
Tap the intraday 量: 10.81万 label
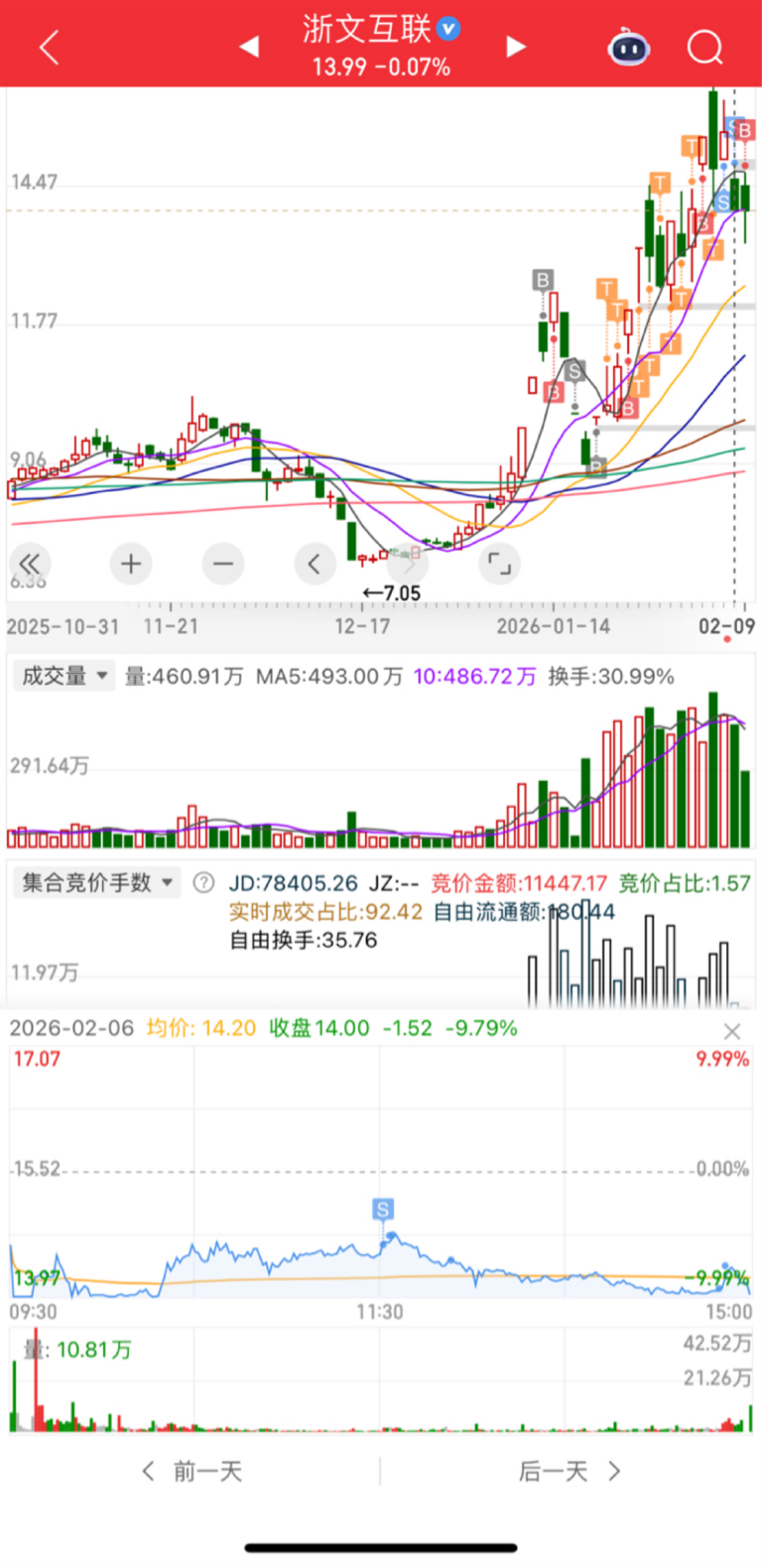77,1350
